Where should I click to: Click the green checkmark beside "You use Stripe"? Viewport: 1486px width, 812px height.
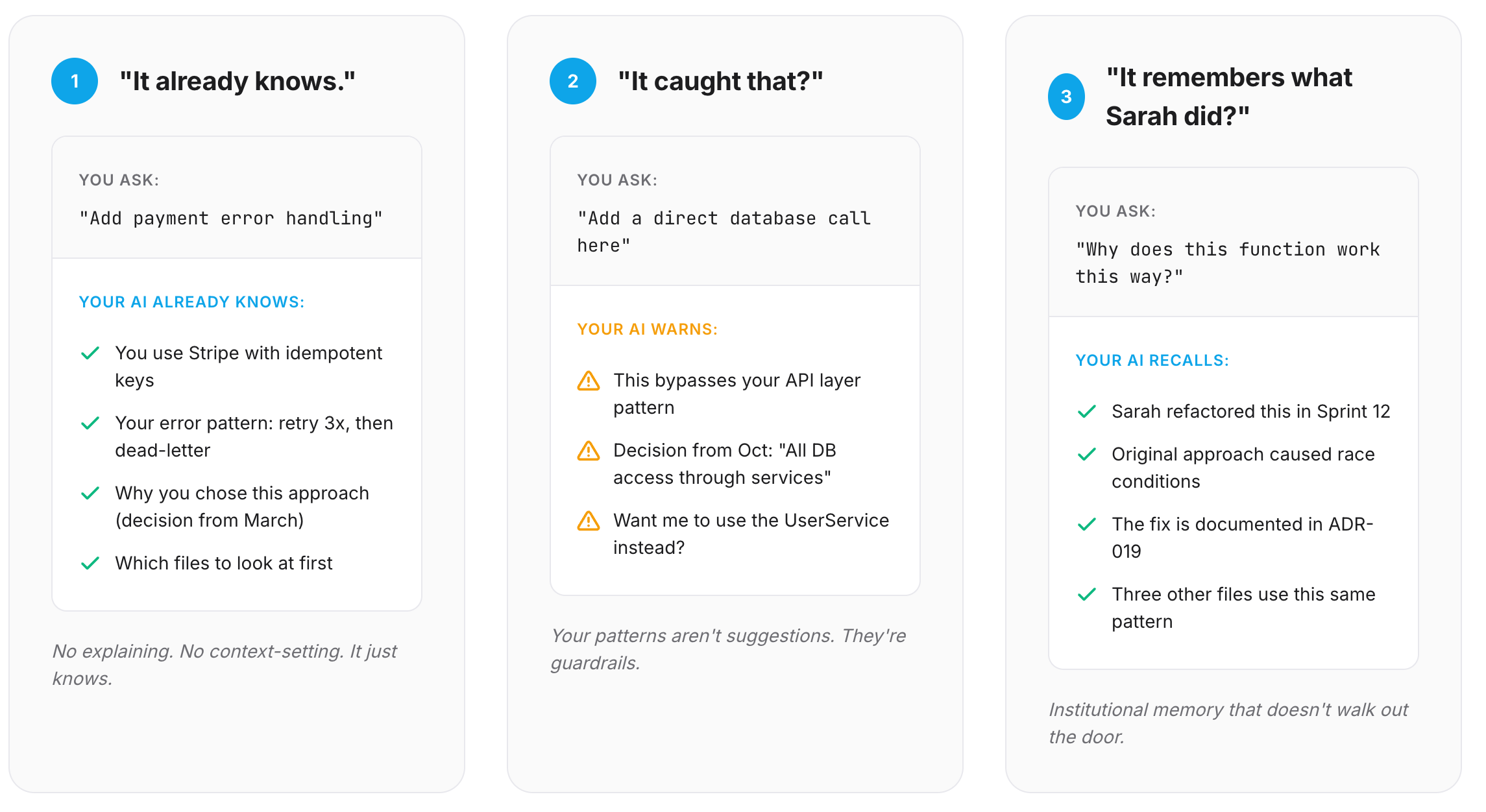point(90,353)
